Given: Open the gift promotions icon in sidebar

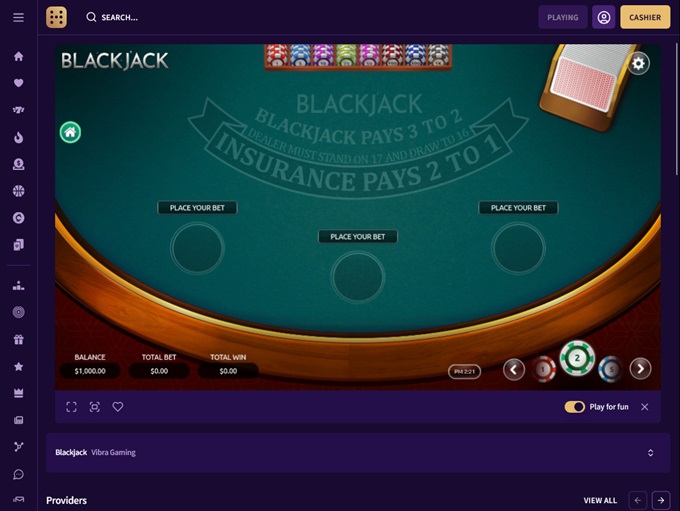Looking at the screenshot, I should (x=18, y=340).
